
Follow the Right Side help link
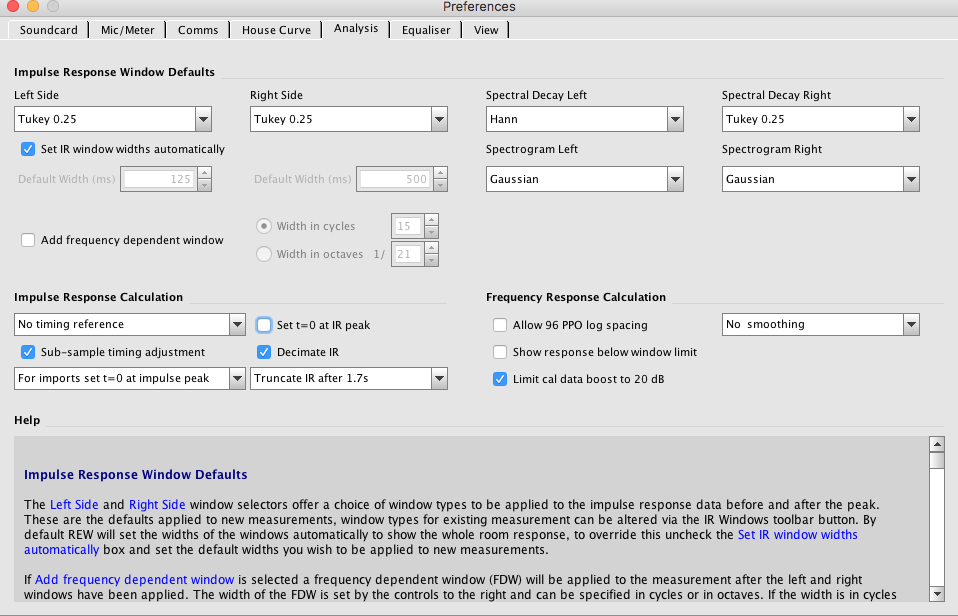point(157,505)
